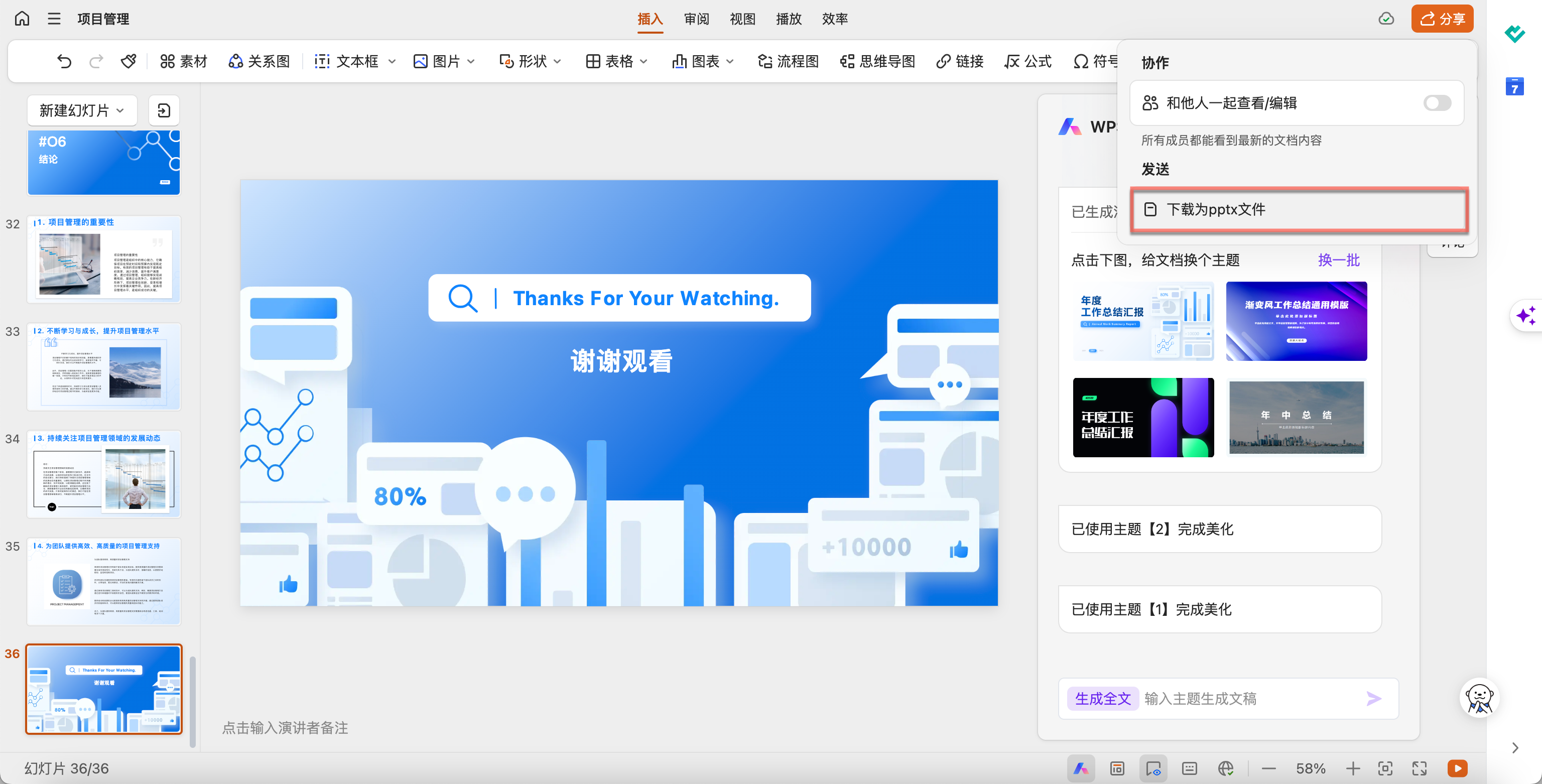1542x784 pixels.
Task: Toggle 和他人一起查看/编辑 collaboration switch
Action: (x=1437, y=103)
